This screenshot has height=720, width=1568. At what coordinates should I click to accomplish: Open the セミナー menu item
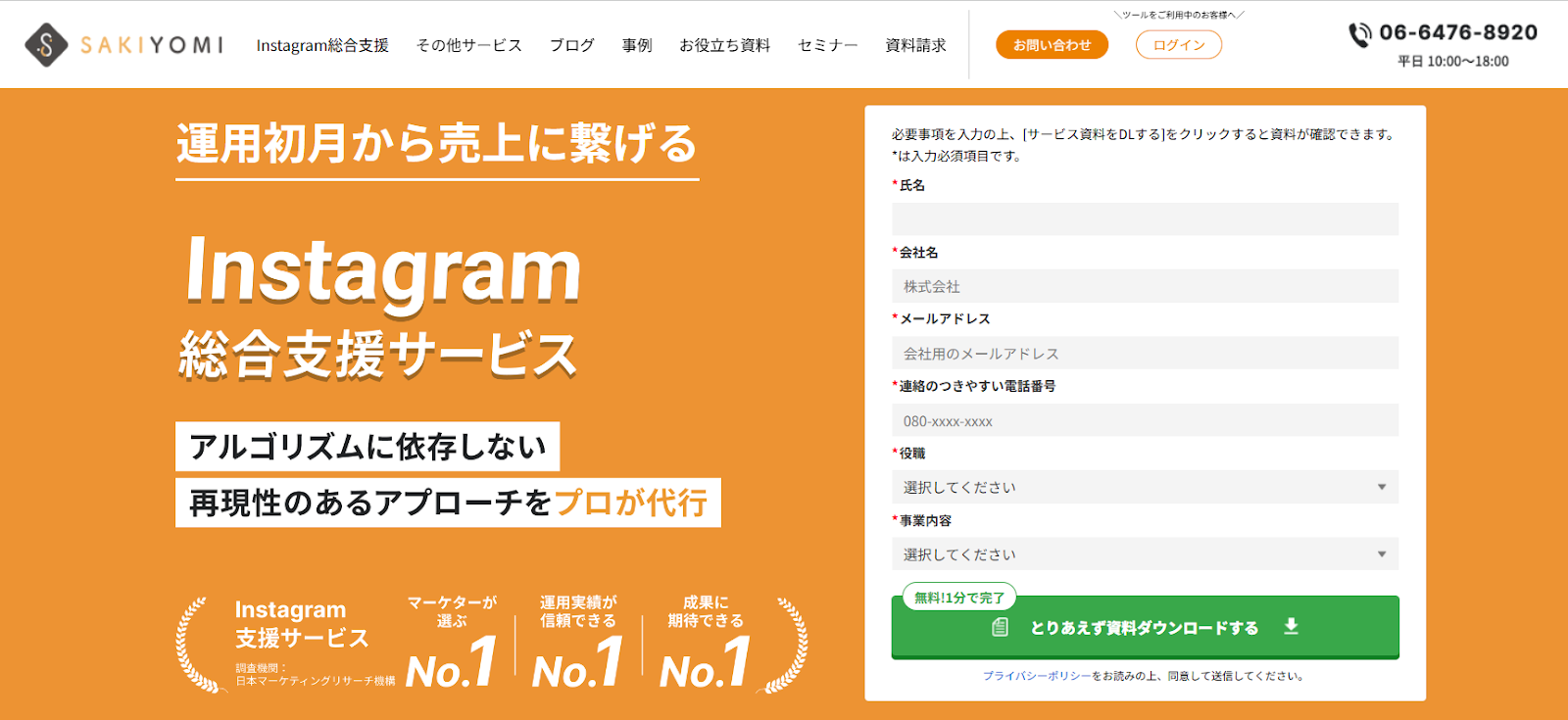pyautogui.click(x=827, y=45)
